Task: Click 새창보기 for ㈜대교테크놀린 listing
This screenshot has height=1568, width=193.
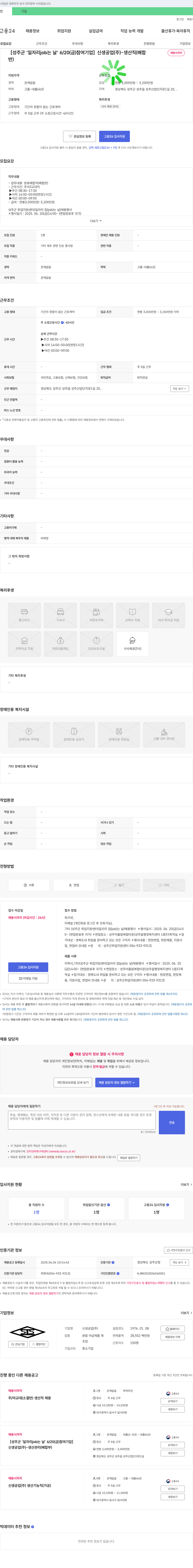Action: pos(173,1409)
